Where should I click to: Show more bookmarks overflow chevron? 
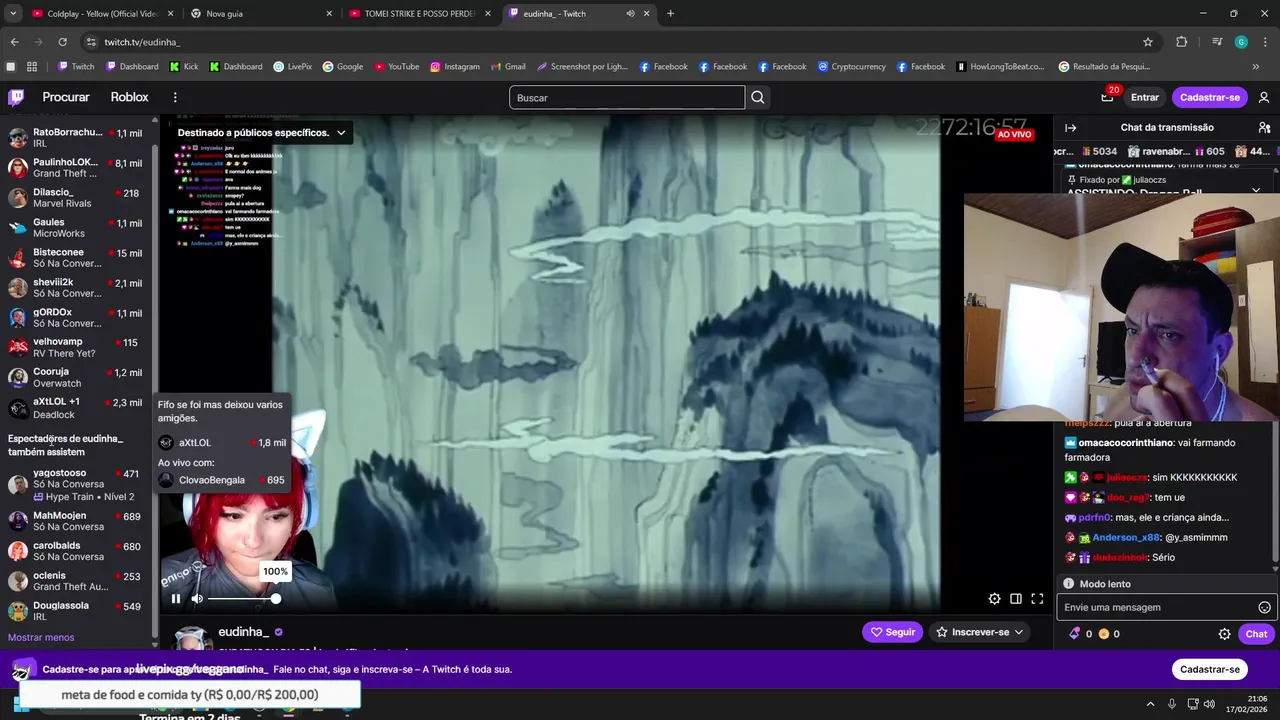[1256, 67]
